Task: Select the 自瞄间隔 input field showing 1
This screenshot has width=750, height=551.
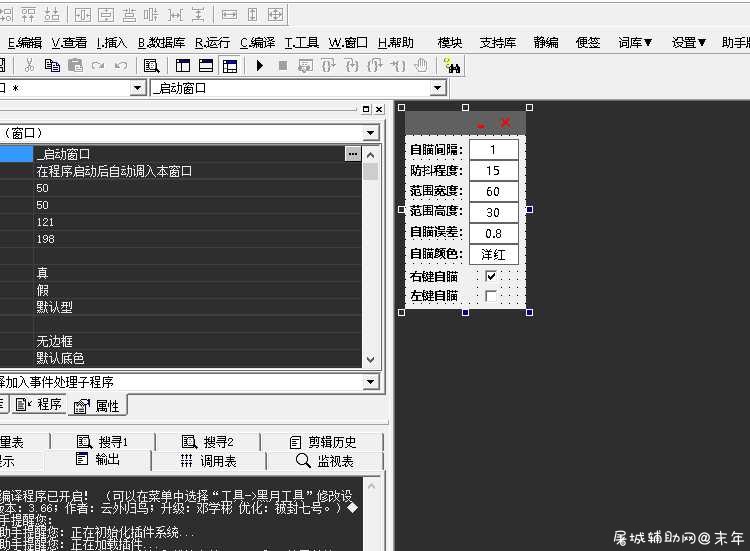Action: point(494,150)
